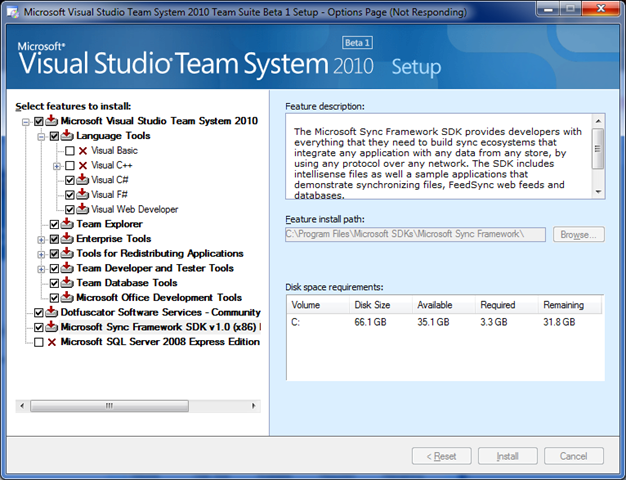Viewport: 626px width, 480px height.
Task: Click install icon next to Team Developer and Tester Tools
Action: 67,268
